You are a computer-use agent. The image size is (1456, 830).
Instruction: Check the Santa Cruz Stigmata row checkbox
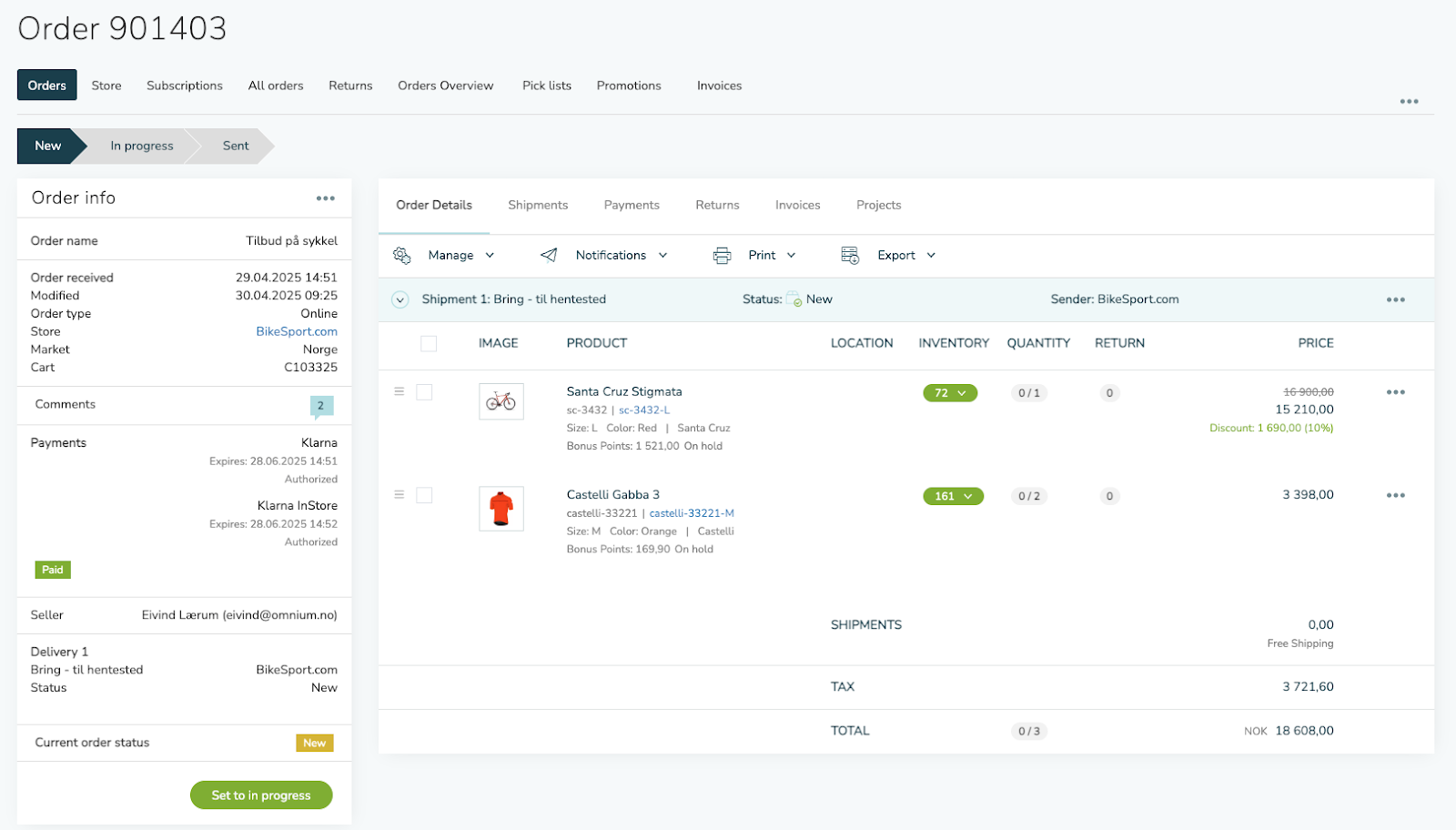point(424,392)
